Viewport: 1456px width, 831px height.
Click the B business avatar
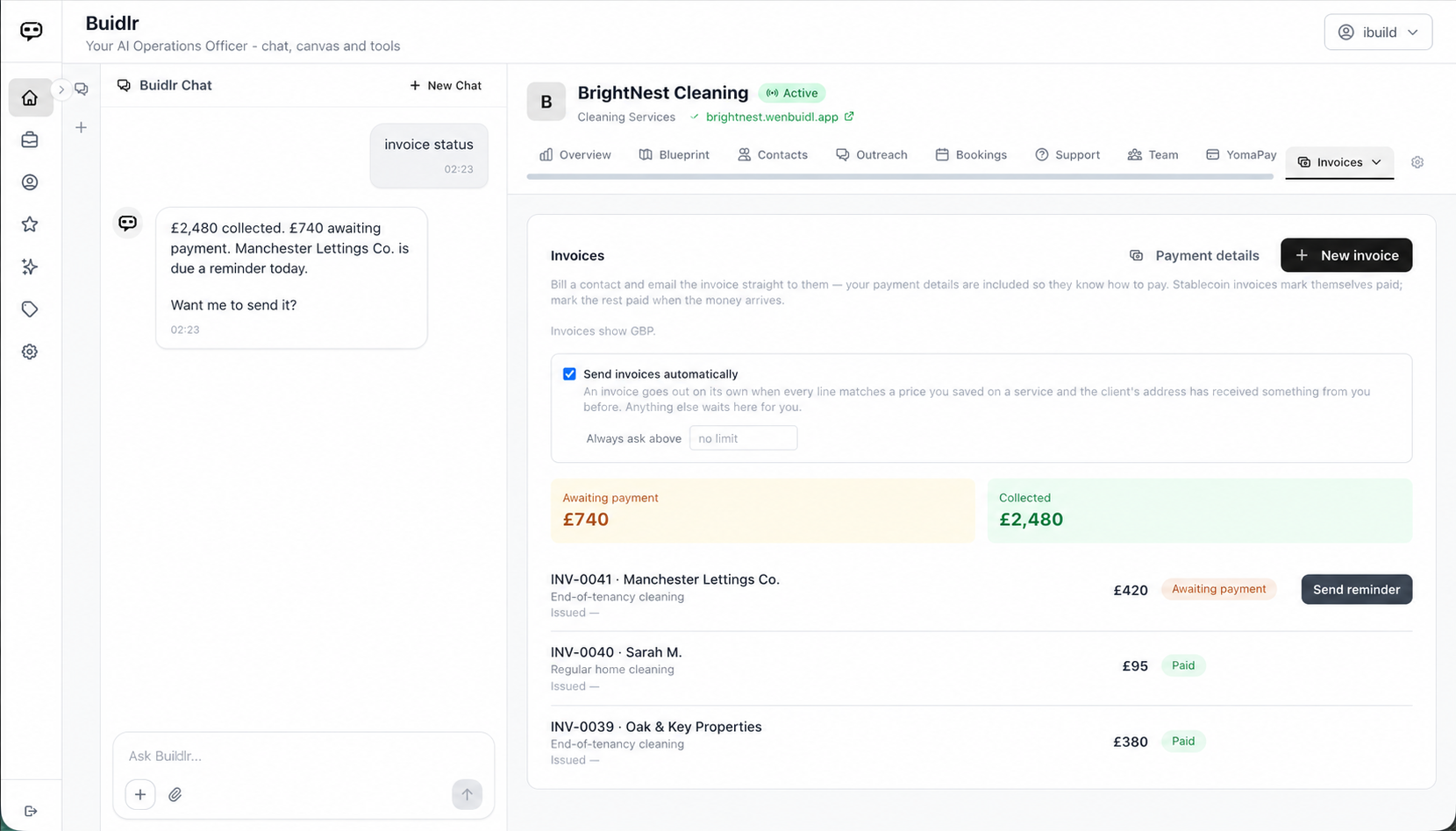coord(546,102)
